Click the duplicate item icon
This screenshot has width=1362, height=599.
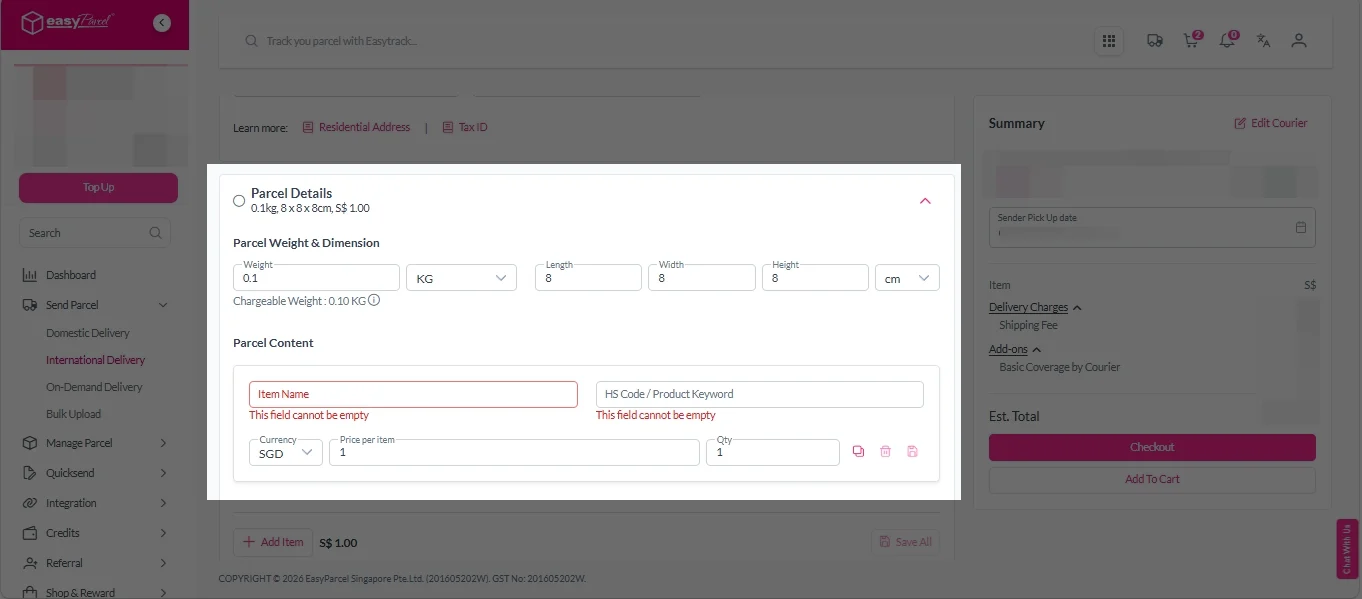coord(858,452)
